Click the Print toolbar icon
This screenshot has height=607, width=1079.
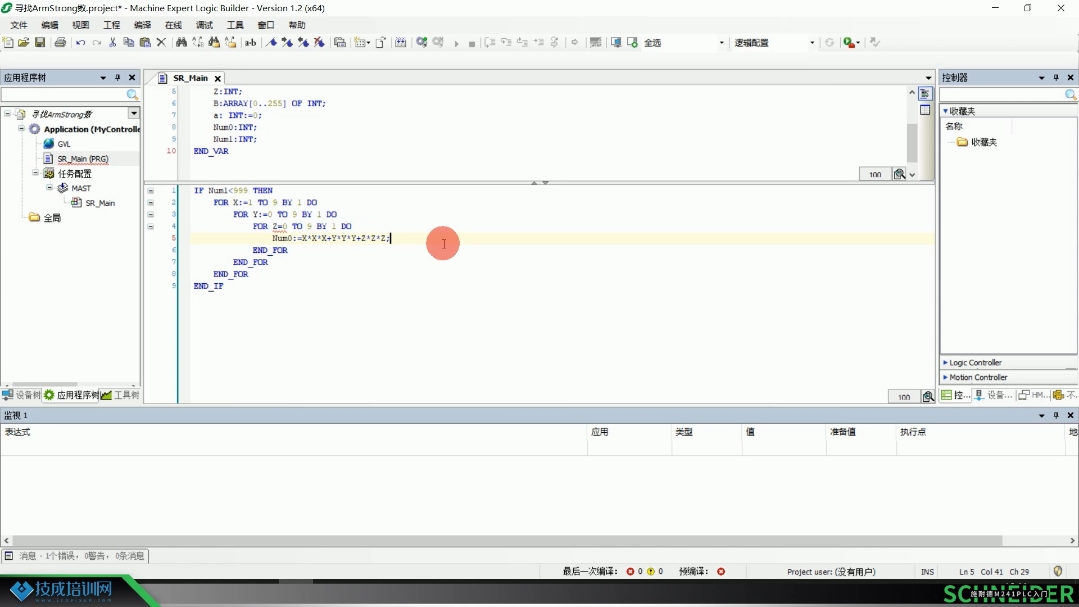coord(60,43)
